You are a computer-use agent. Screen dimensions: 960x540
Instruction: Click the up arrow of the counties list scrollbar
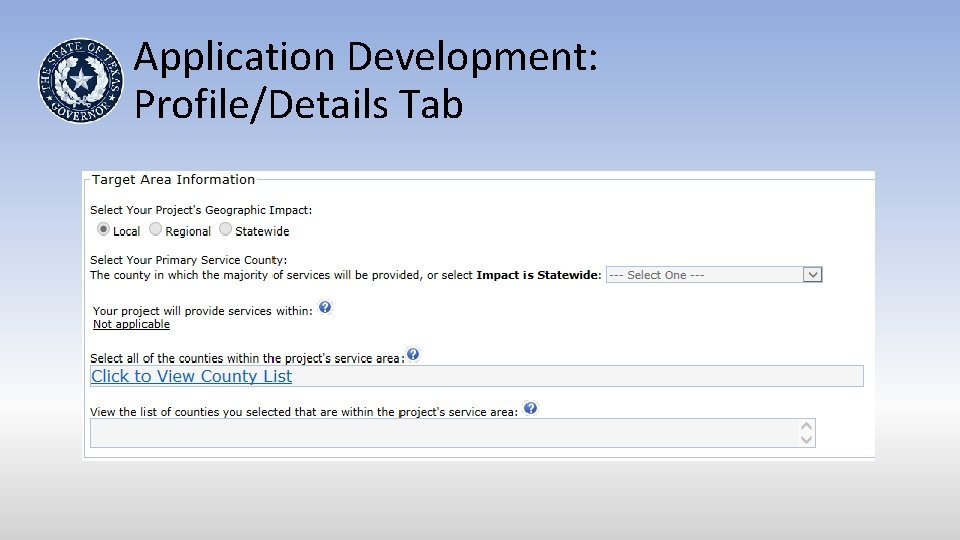(x=806, y=426)
